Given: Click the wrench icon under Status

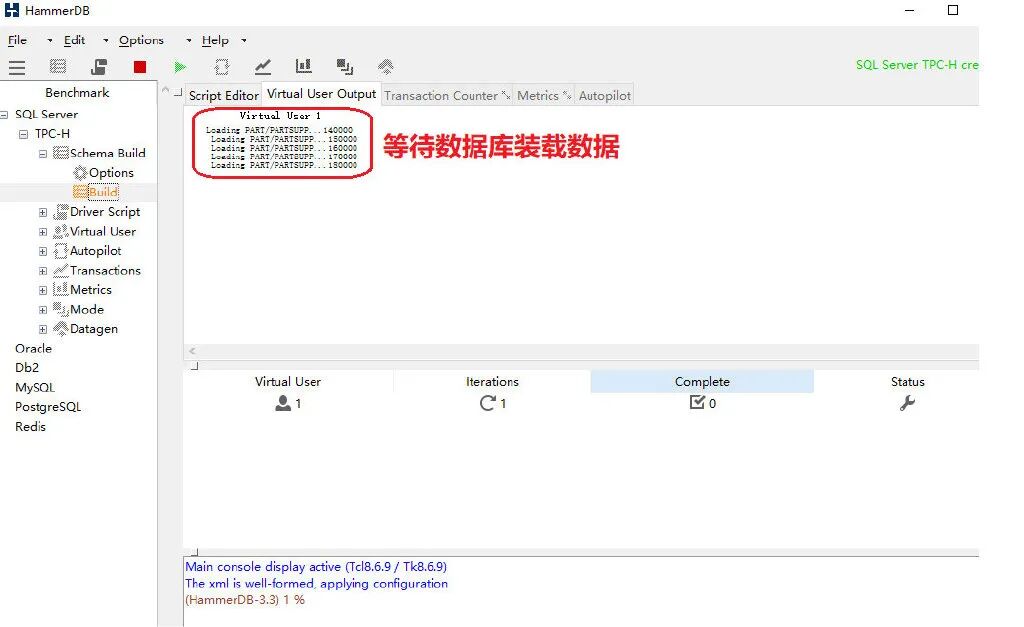Looking at the screenshot, I should point(907,403).
